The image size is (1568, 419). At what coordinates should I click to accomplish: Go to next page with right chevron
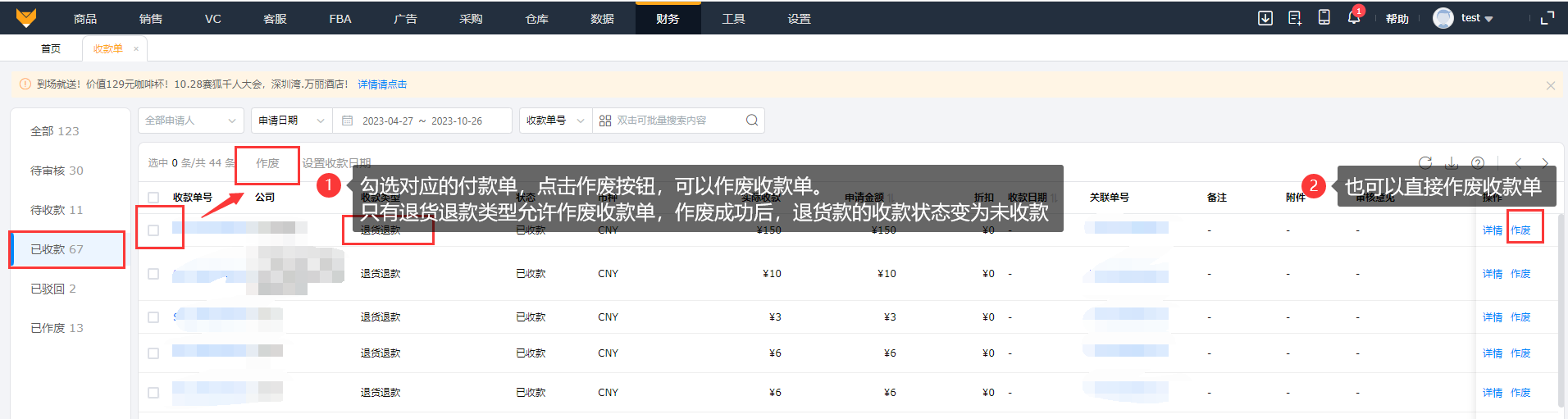pos(1545,163)
